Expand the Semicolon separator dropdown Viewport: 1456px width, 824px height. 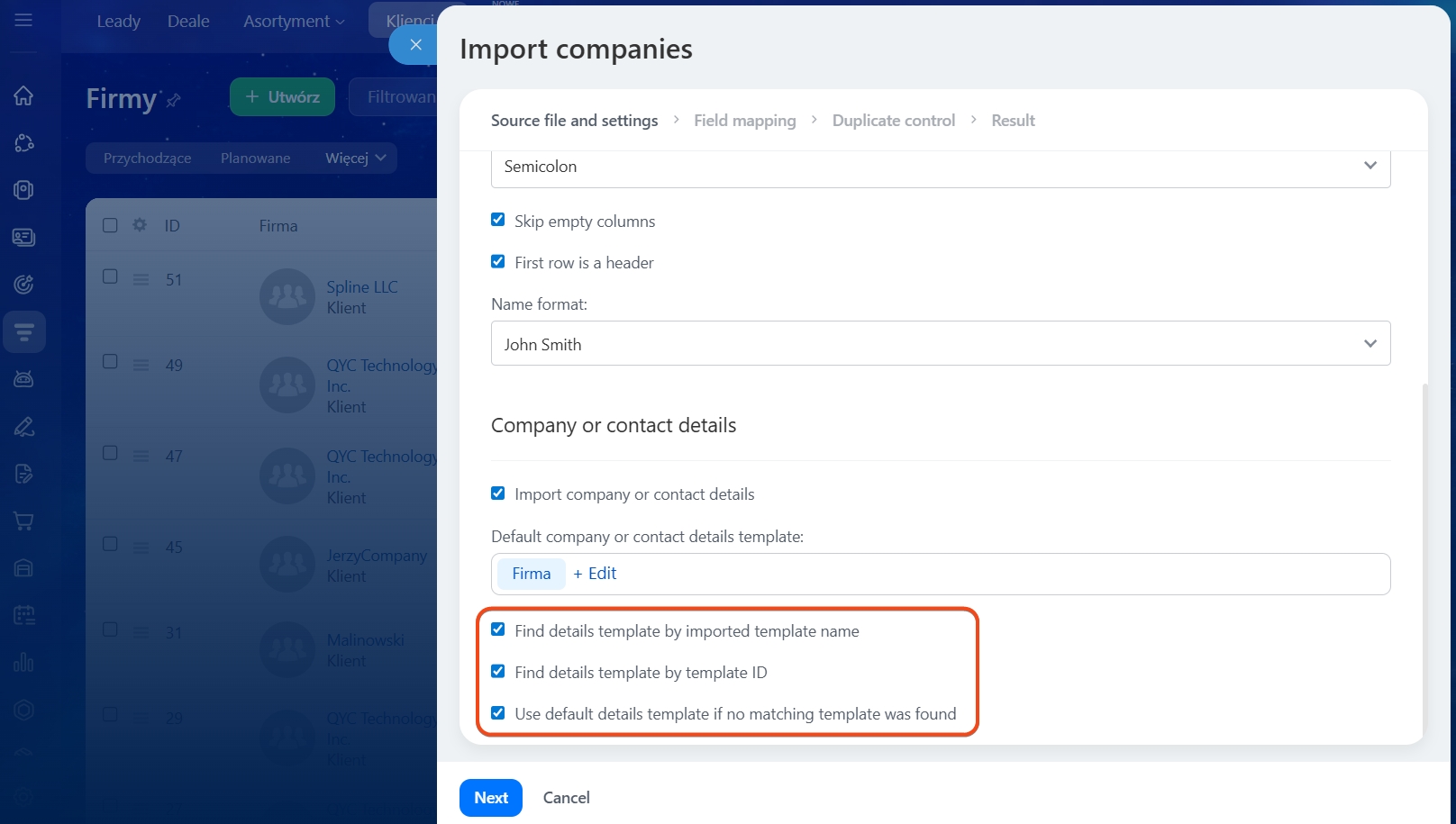click(940, 167)
